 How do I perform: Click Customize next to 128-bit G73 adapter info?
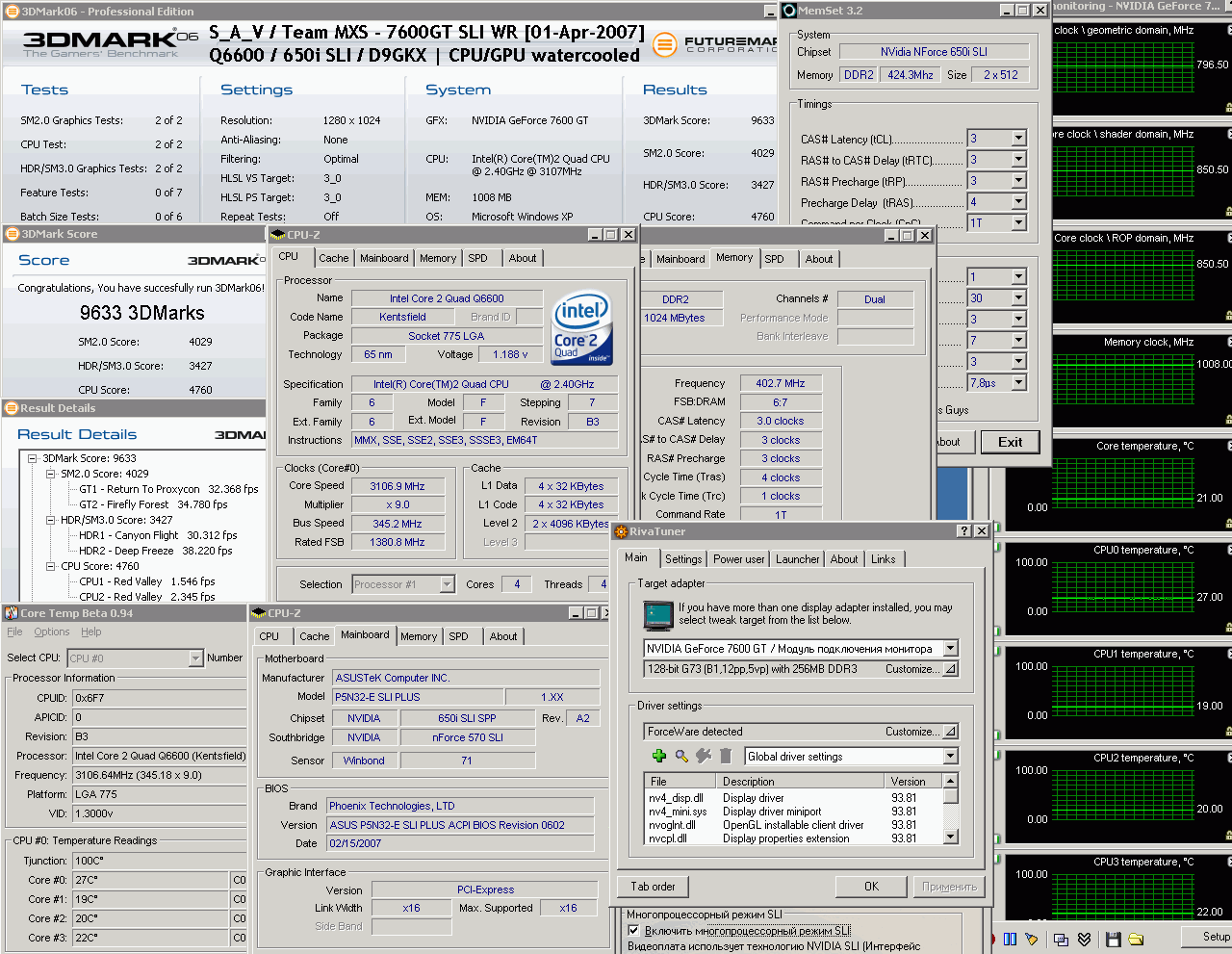[x=920, y=669]
